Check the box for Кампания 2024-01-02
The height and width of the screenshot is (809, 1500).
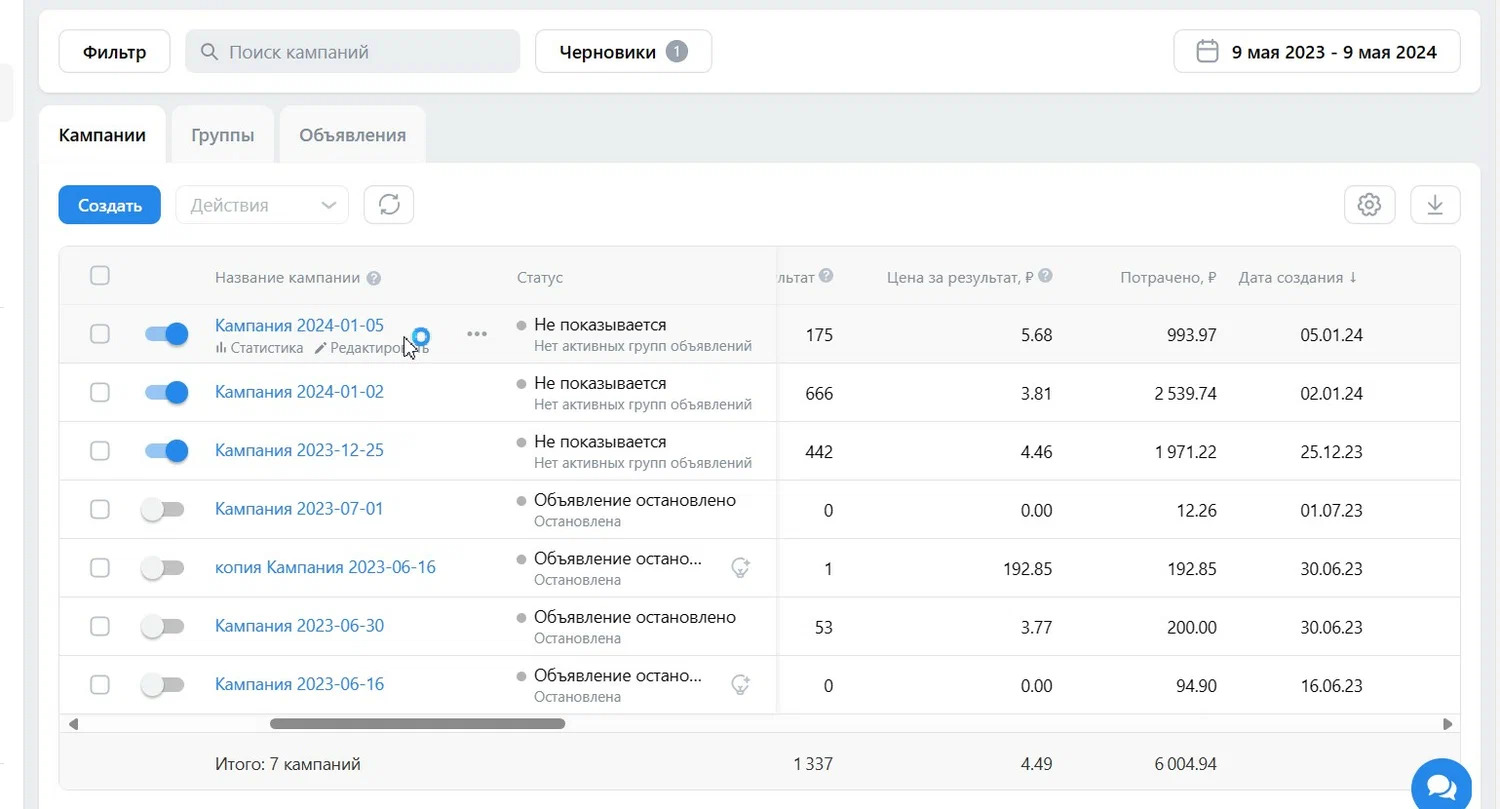pyautogui.click(x=100, y=392)
